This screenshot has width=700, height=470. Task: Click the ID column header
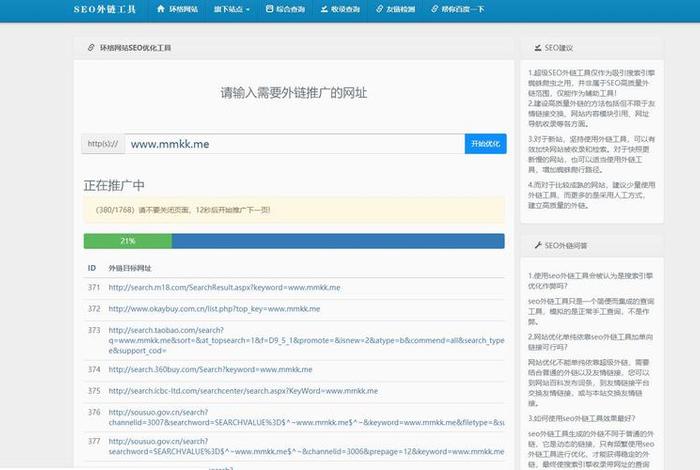(x=92, y=268)
